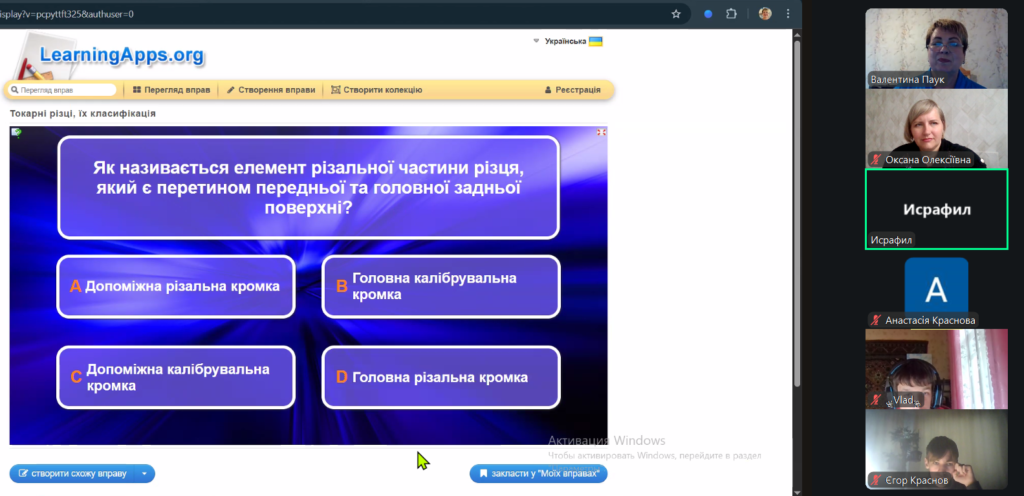Open Chrome's three-dot menu
Image resolution: width=1024 pixels, height=496 pixels.
[789, 14]
